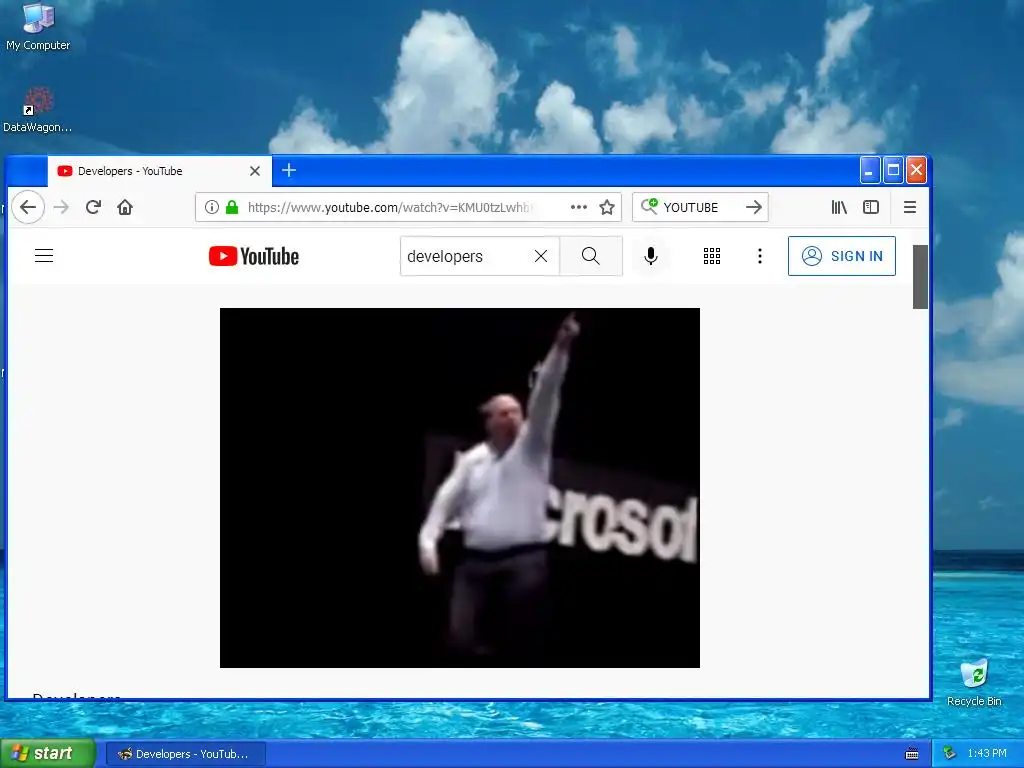Open the Firefox hamburger menu

pyautogui.click(x=910, y=207)
